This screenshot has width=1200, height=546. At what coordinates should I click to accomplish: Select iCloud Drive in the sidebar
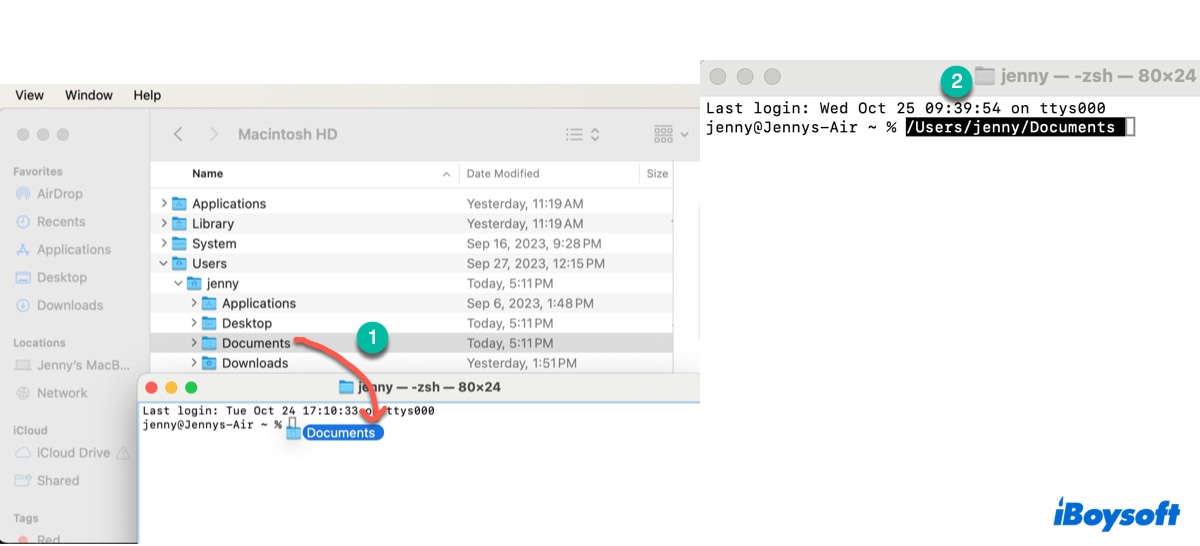click(63, 453)
